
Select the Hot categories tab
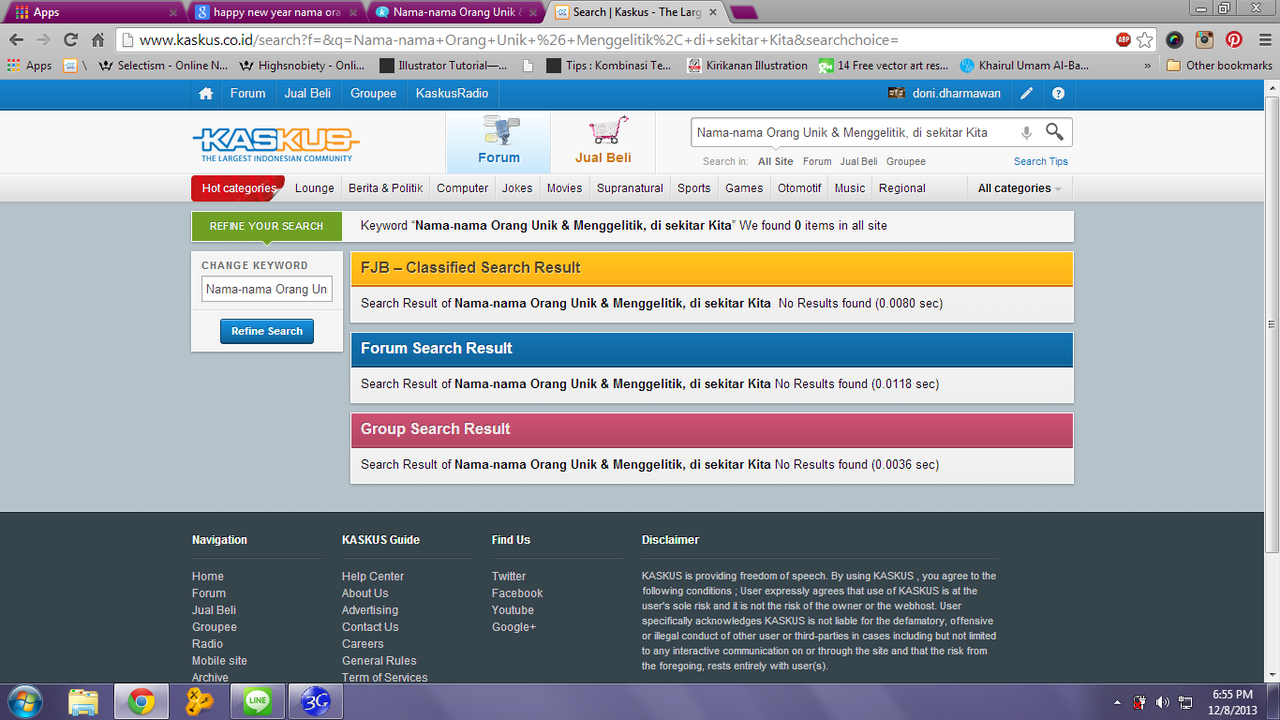238,188
